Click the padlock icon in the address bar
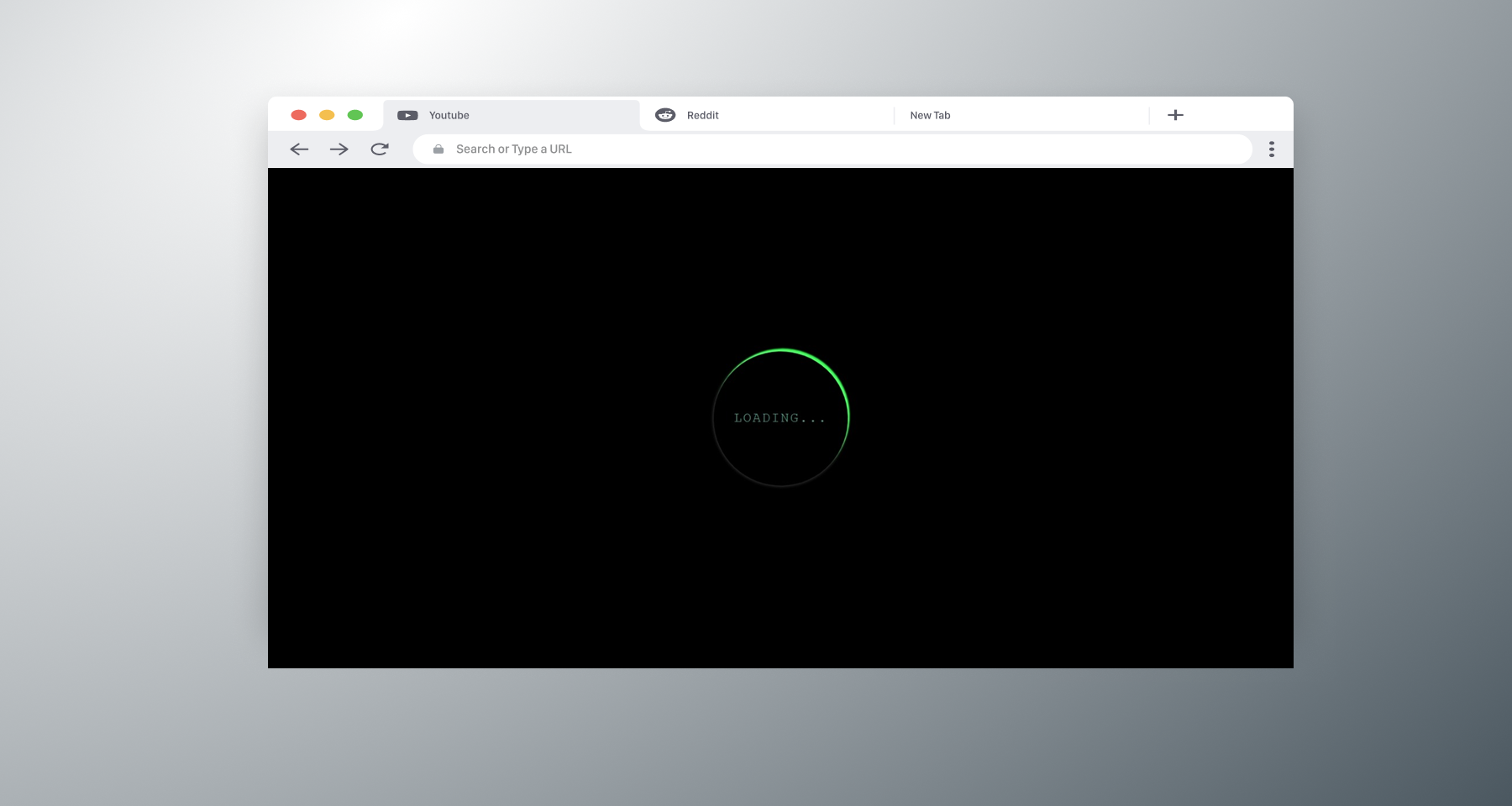The width and height of the screenshot is (1512, 806). coord(438,149)
